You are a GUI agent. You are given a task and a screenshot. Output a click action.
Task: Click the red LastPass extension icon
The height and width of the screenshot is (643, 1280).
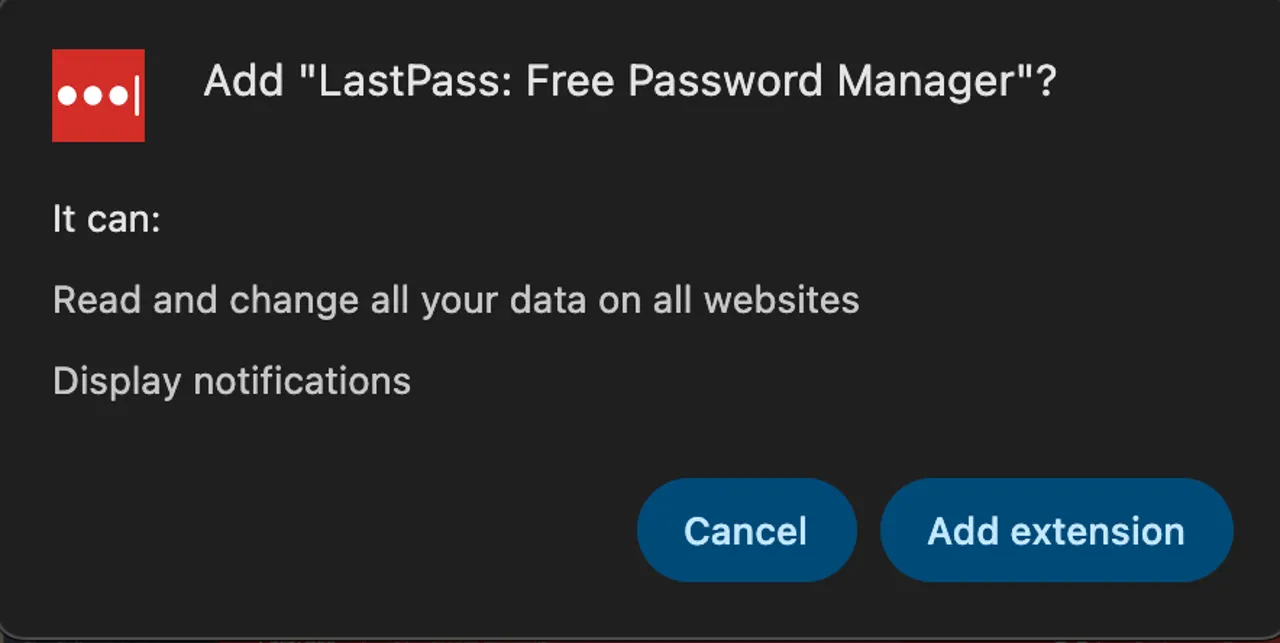pyautogui.click(x=98, y=95)
